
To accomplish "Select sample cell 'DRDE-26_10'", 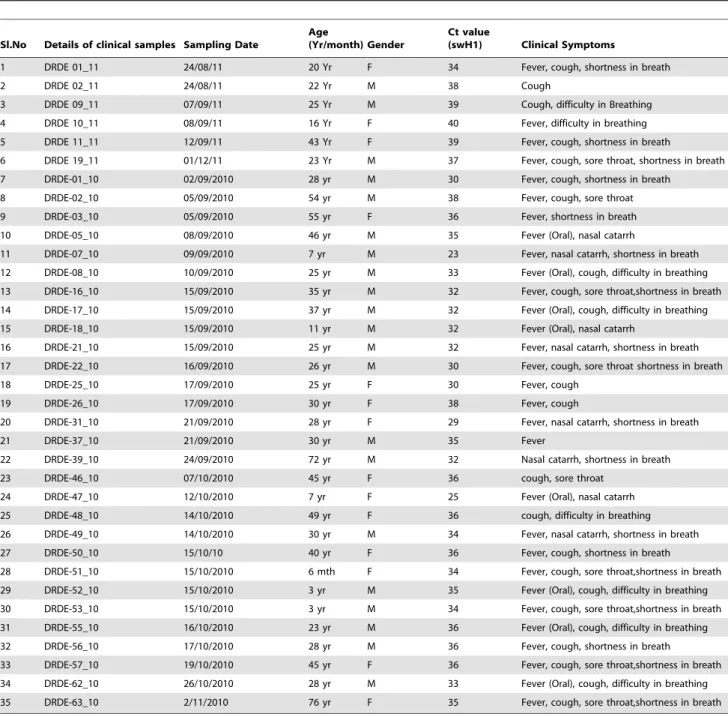I will (x=71, y=403).
